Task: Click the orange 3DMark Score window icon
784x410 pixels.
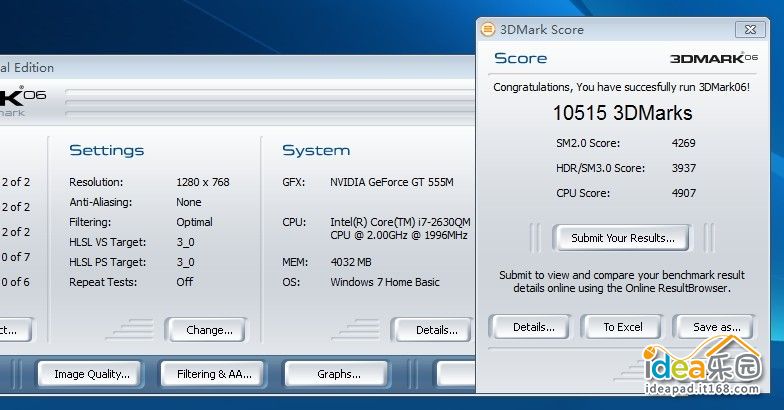Action: click(488, 30)
